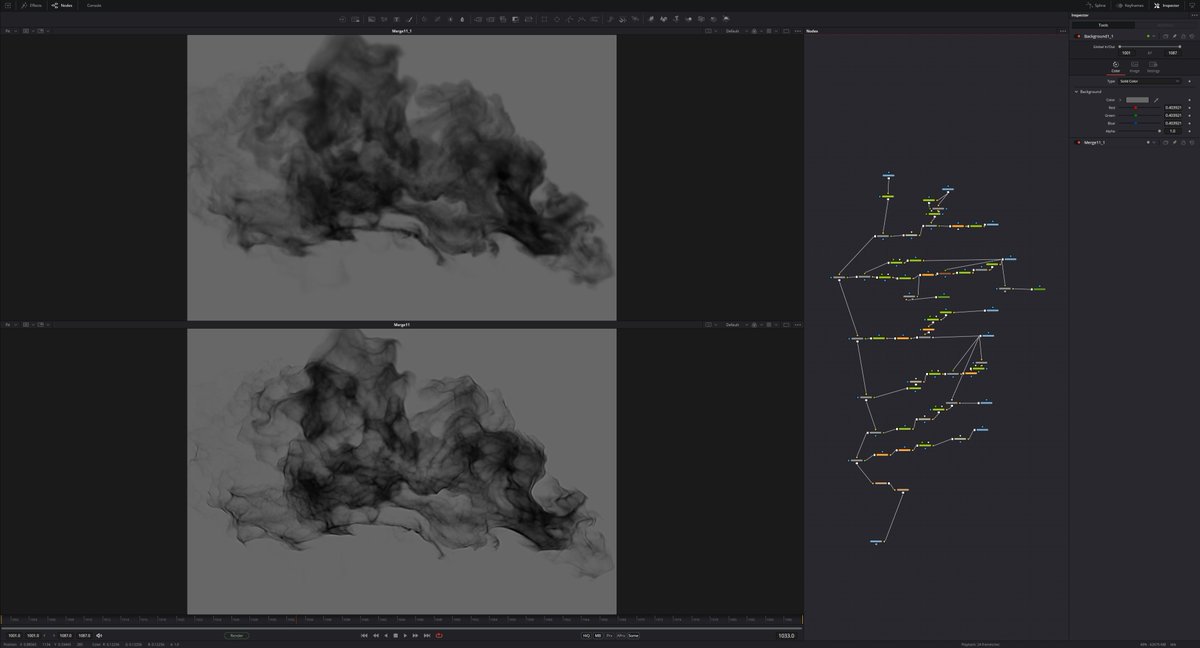The height and width of the screenshot is (648, 1200).
Task: Open the Color tab of Background1_1
Action: click(x=1115, y=67)
